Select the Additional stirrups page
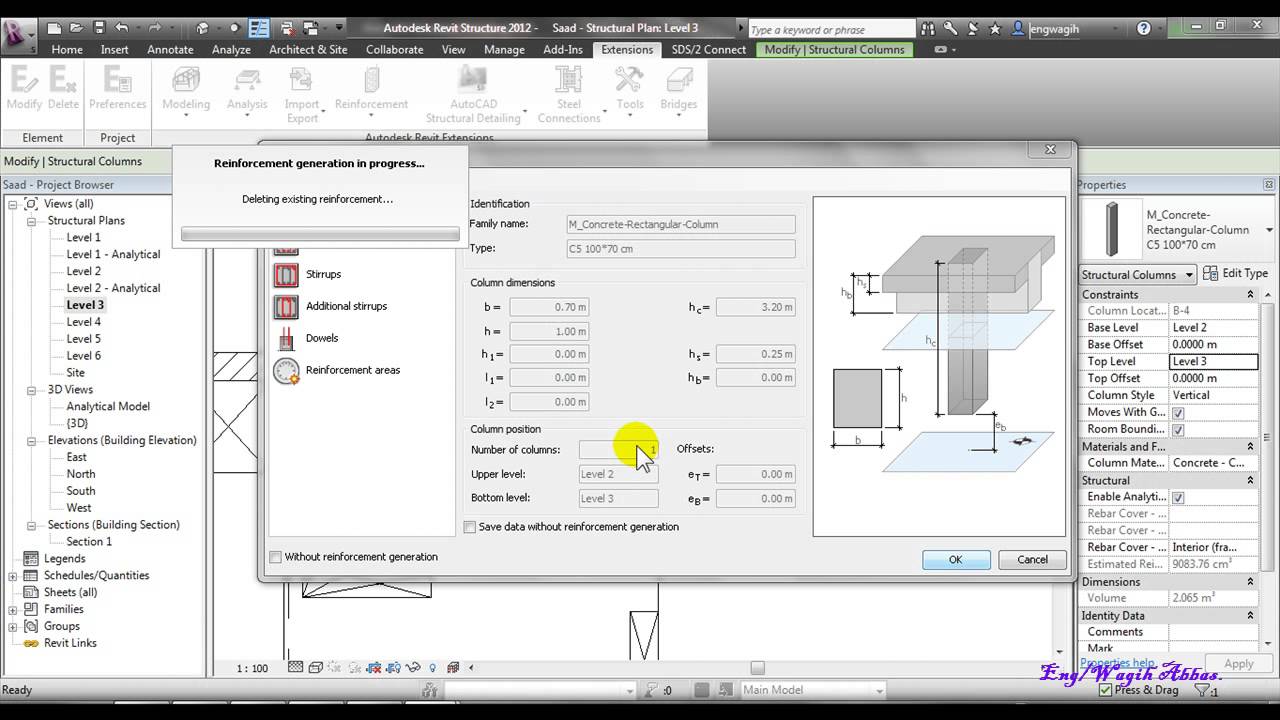Viewport: 1280px width, 720px height. coord(346,306)
